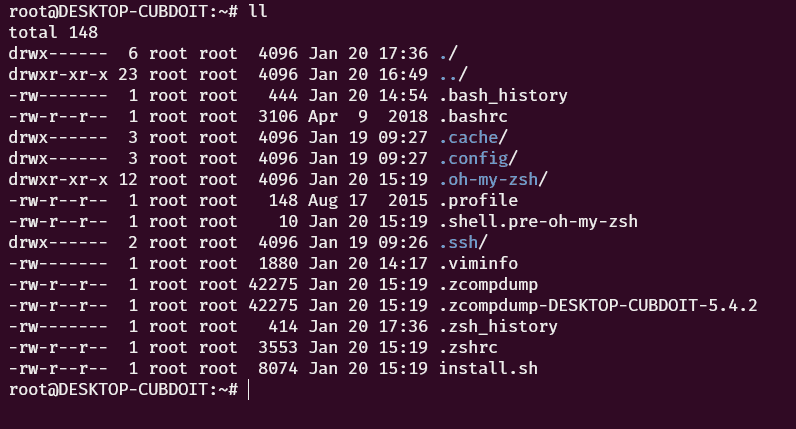Click the typed ll command text
The width and height of the screenshot is (796, 429).
pyautogui.click(x=258, y=11)
